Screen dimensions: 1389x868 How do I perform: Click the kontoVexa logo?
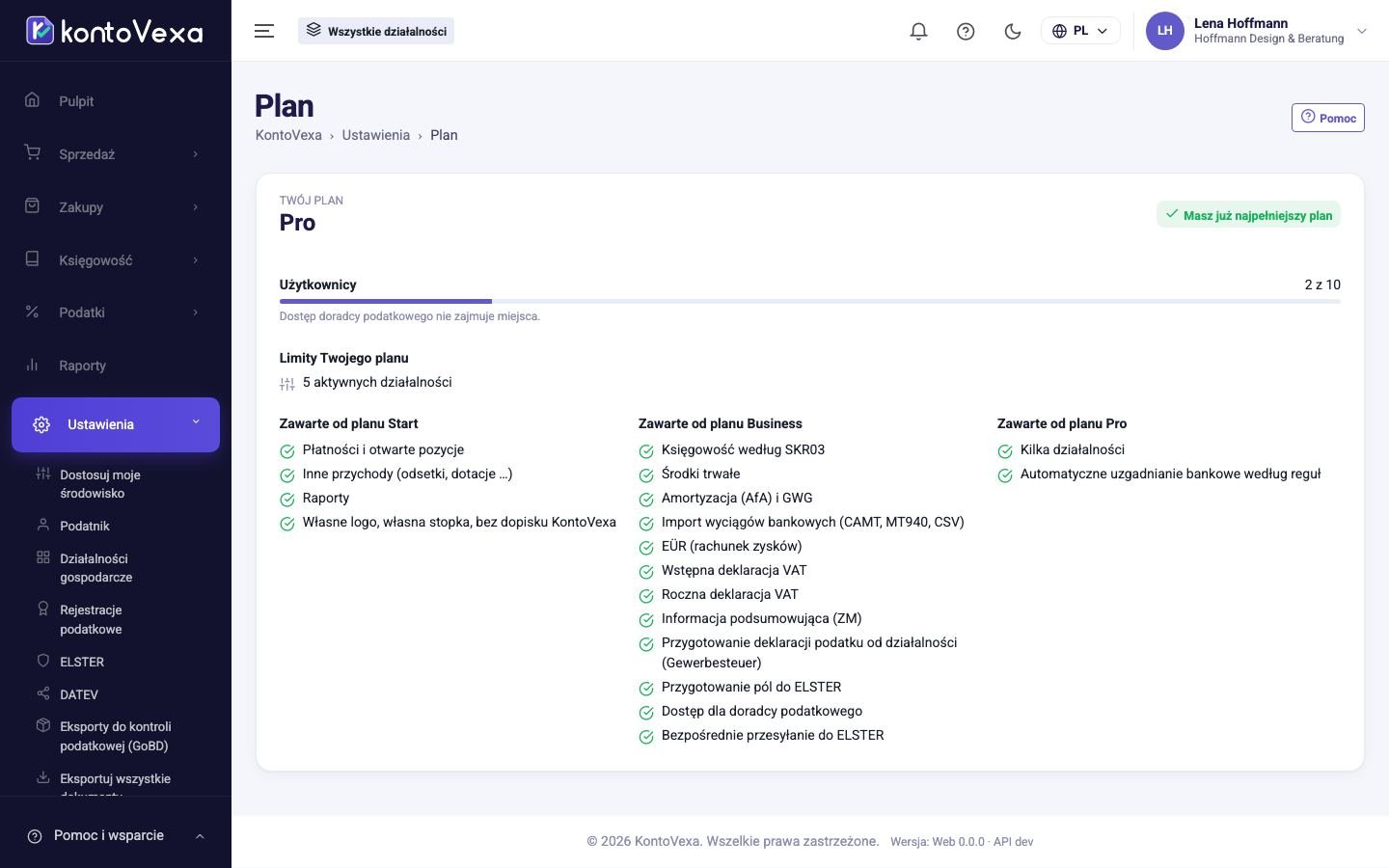click(114, 31)
